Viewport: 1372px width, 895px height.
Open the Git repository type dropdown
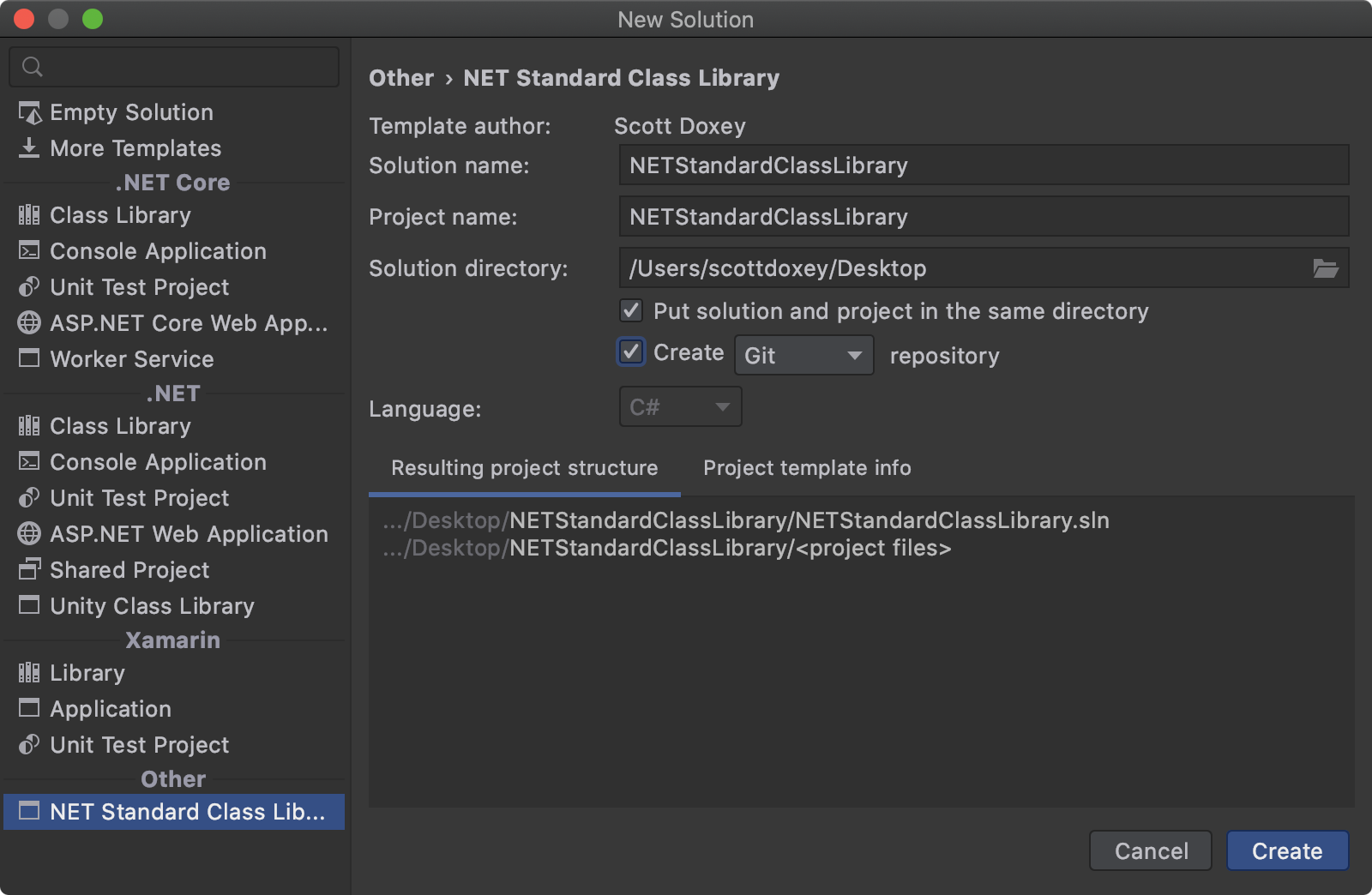(804, 355)
